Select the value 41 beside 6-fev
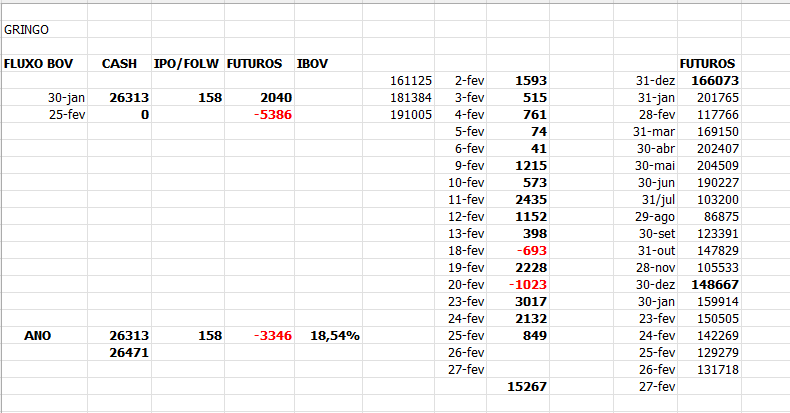 click(518, 149)
